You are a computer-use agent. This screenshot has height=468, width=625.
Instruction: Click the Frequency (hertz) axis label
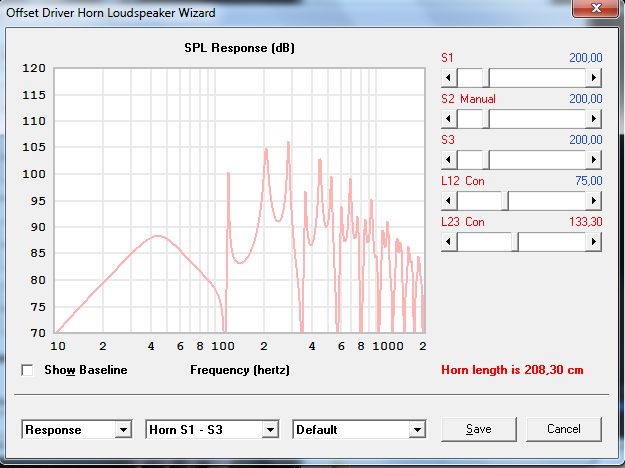coord(240,370)
